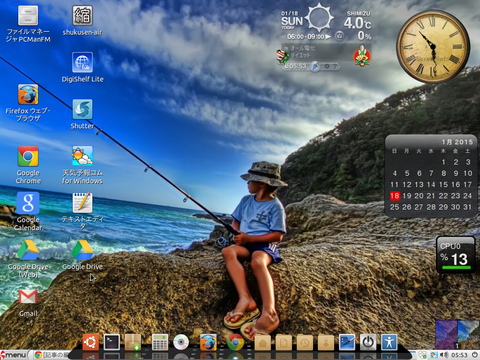480x360 pixels.
Task: Click the power button icon in the dock
Action: tap(368, 342)
